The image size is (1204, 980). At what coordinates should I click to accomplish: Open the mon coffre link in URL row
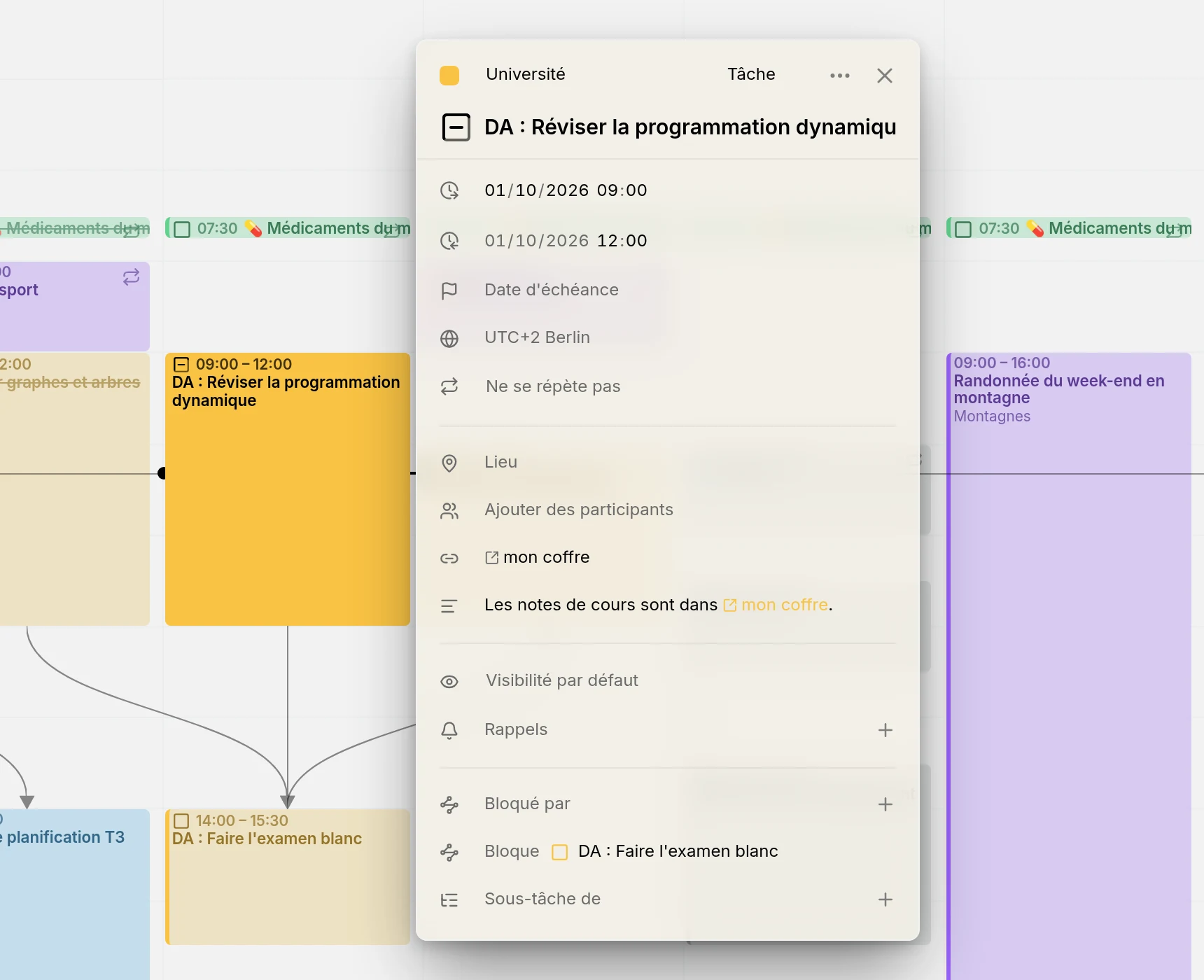(x=538, y=557)
